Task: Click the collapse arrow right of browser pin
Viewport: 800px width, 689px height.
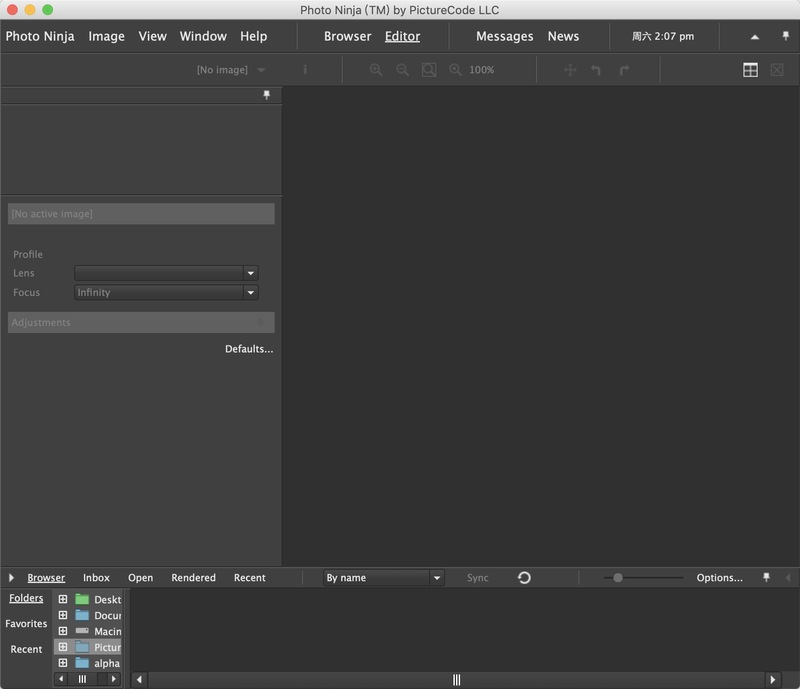Action: click(x=788, y=578)
